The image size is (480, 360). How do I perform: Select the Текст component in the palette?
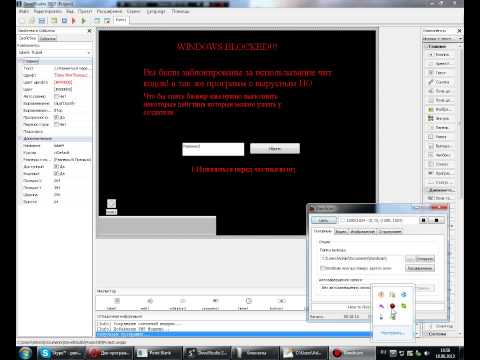click(x=440, y=73)
